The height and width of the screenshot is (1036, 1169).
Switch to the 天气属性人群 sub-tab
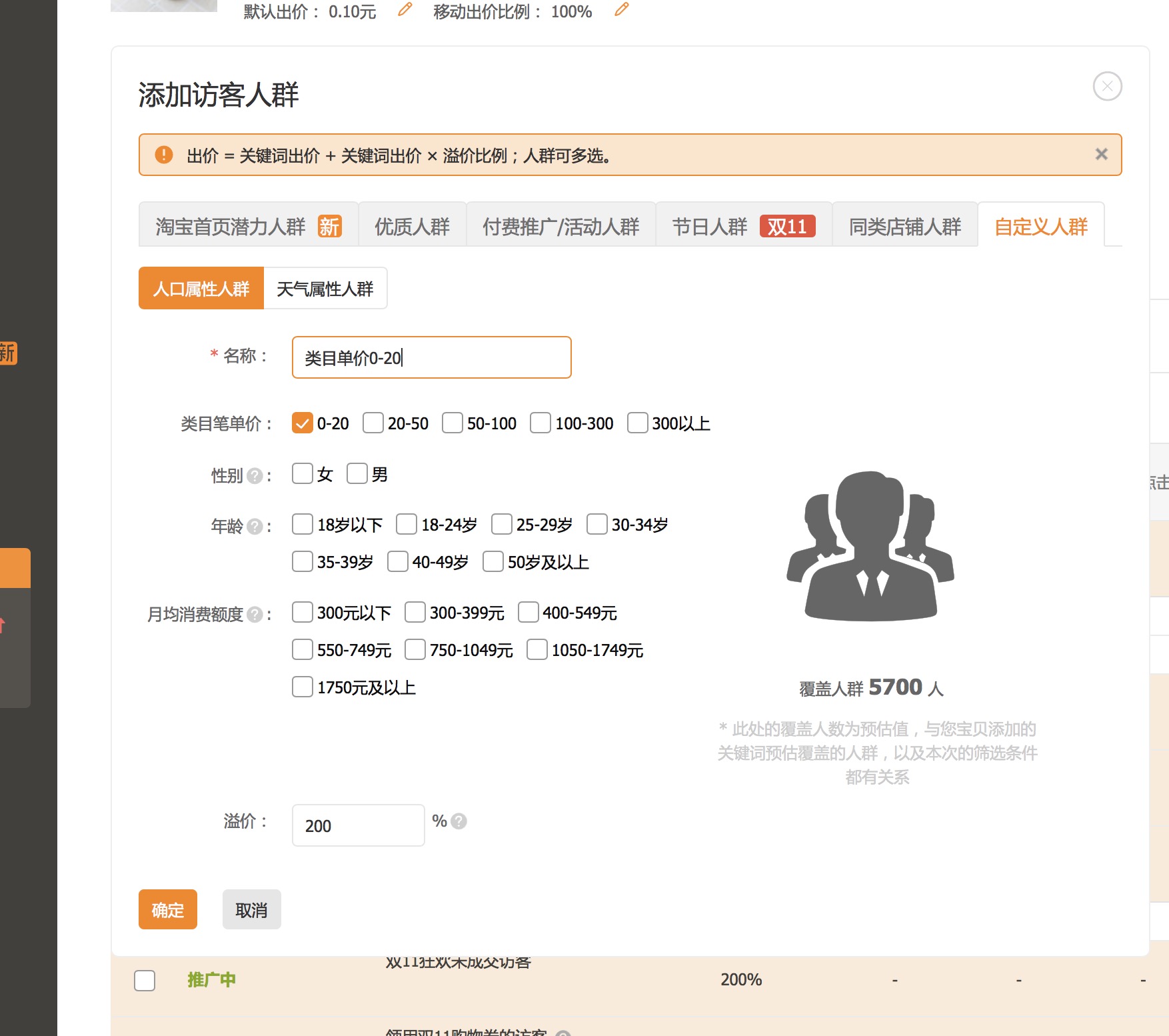tap(325, 288)
